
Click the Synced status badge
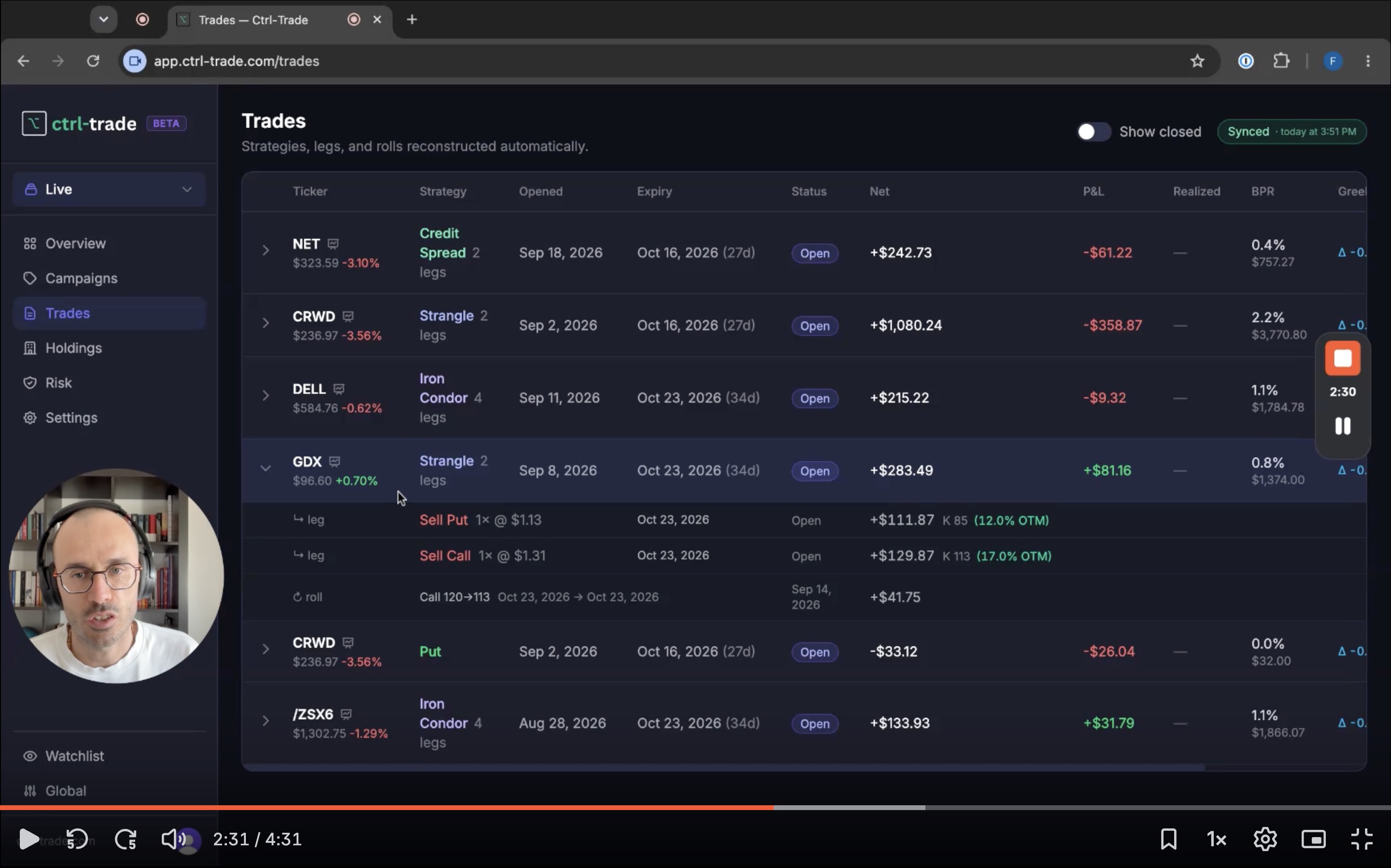[1292, 131]
